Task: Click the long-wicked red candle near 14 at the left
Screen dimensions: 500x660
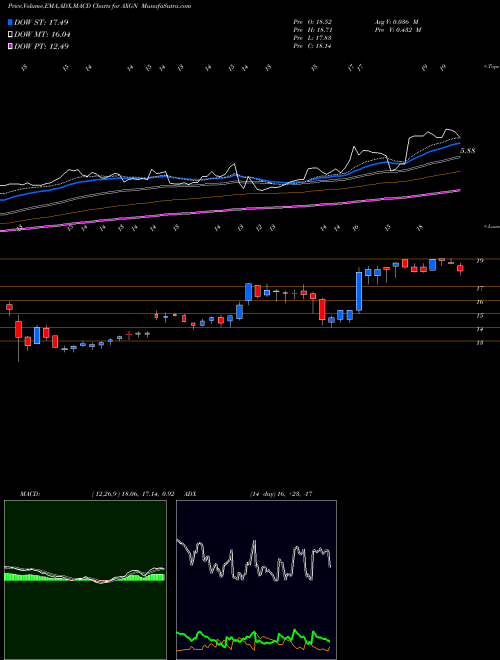Action: [18, 330]
